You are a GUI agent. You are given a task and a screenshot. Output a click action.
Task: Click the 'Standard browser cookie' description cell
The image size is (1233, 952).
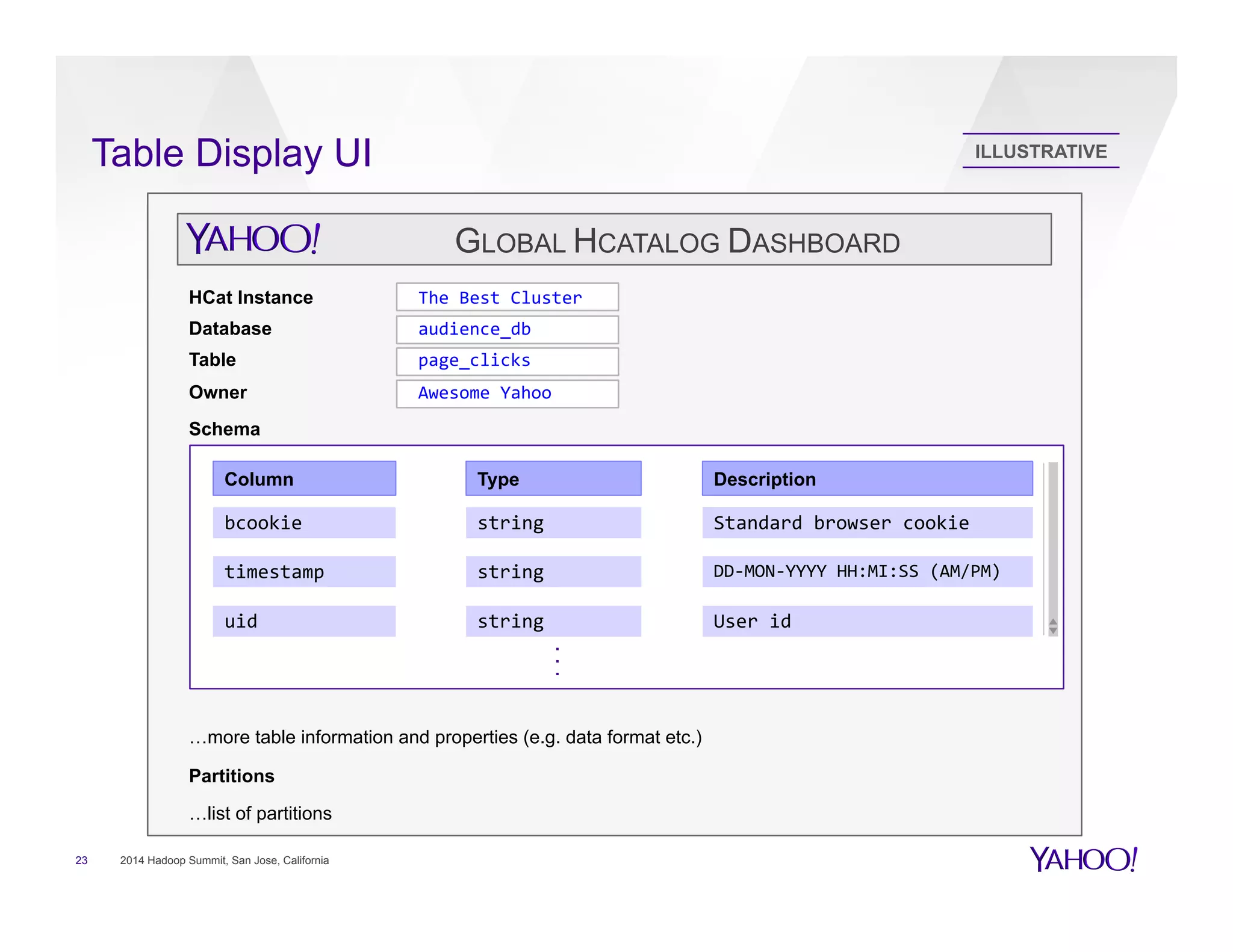[867, 522]
